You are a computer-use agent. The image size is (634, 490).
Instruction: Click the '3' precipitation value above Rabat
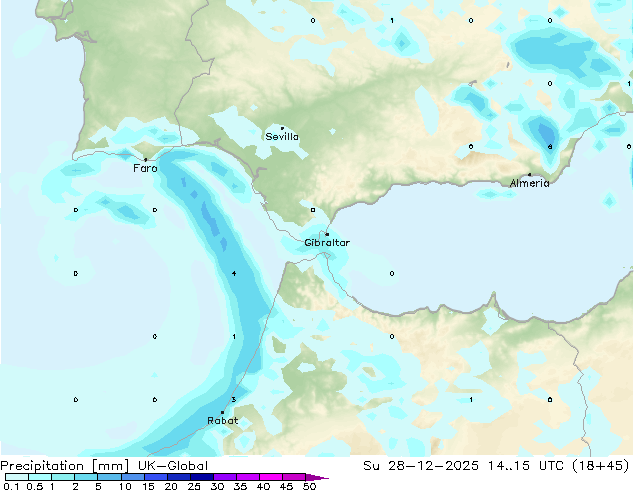[234, 400]
